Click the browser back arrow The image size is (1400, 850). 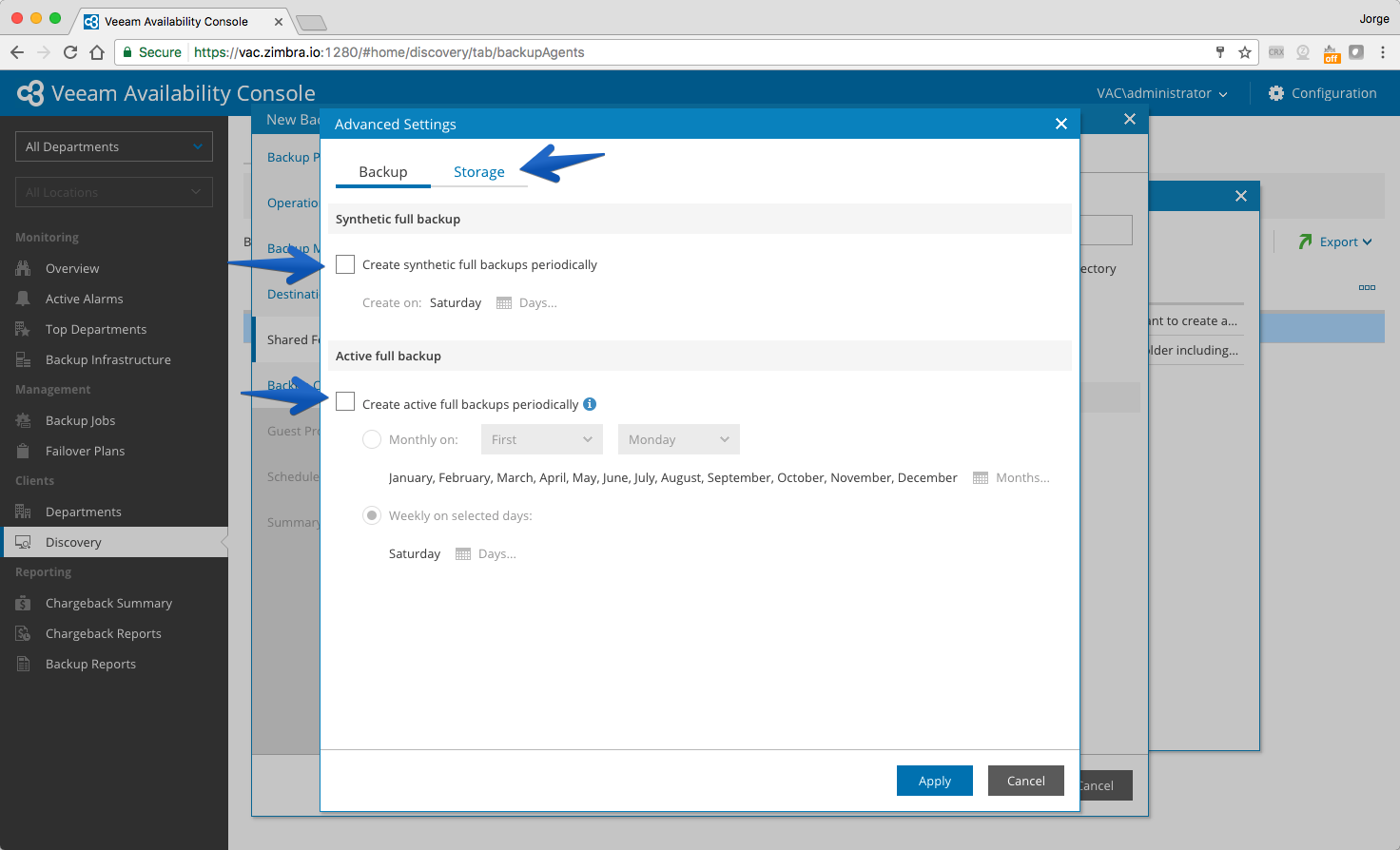click(17, 52)
